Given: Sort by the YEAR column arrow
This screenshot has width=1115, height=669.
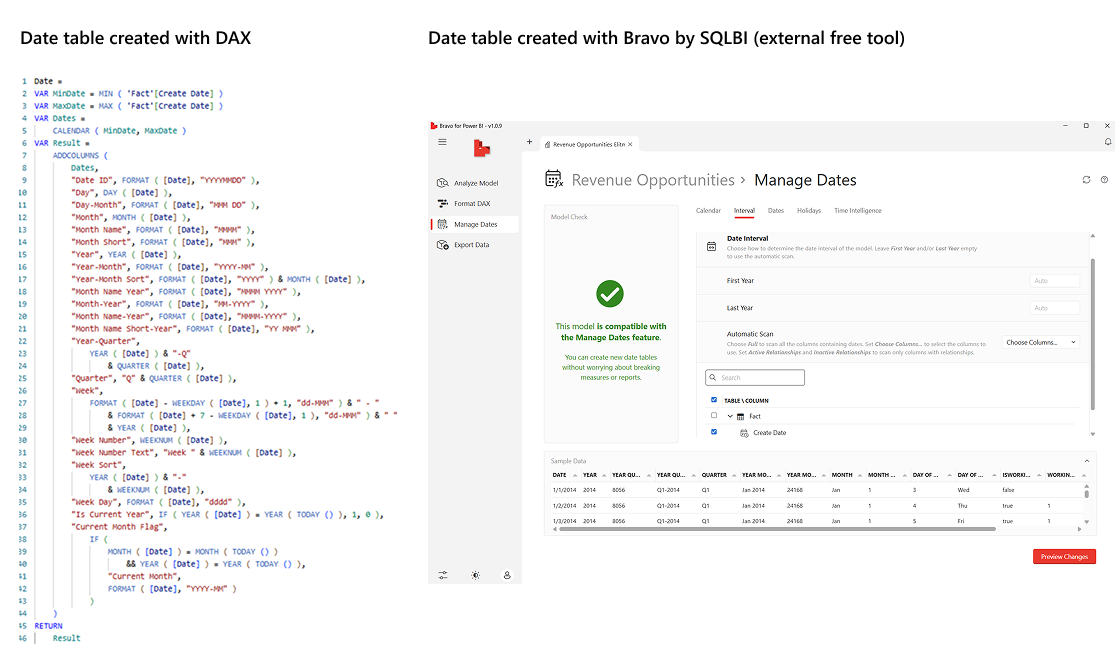Looking at the screenshot, I should 604,475.
